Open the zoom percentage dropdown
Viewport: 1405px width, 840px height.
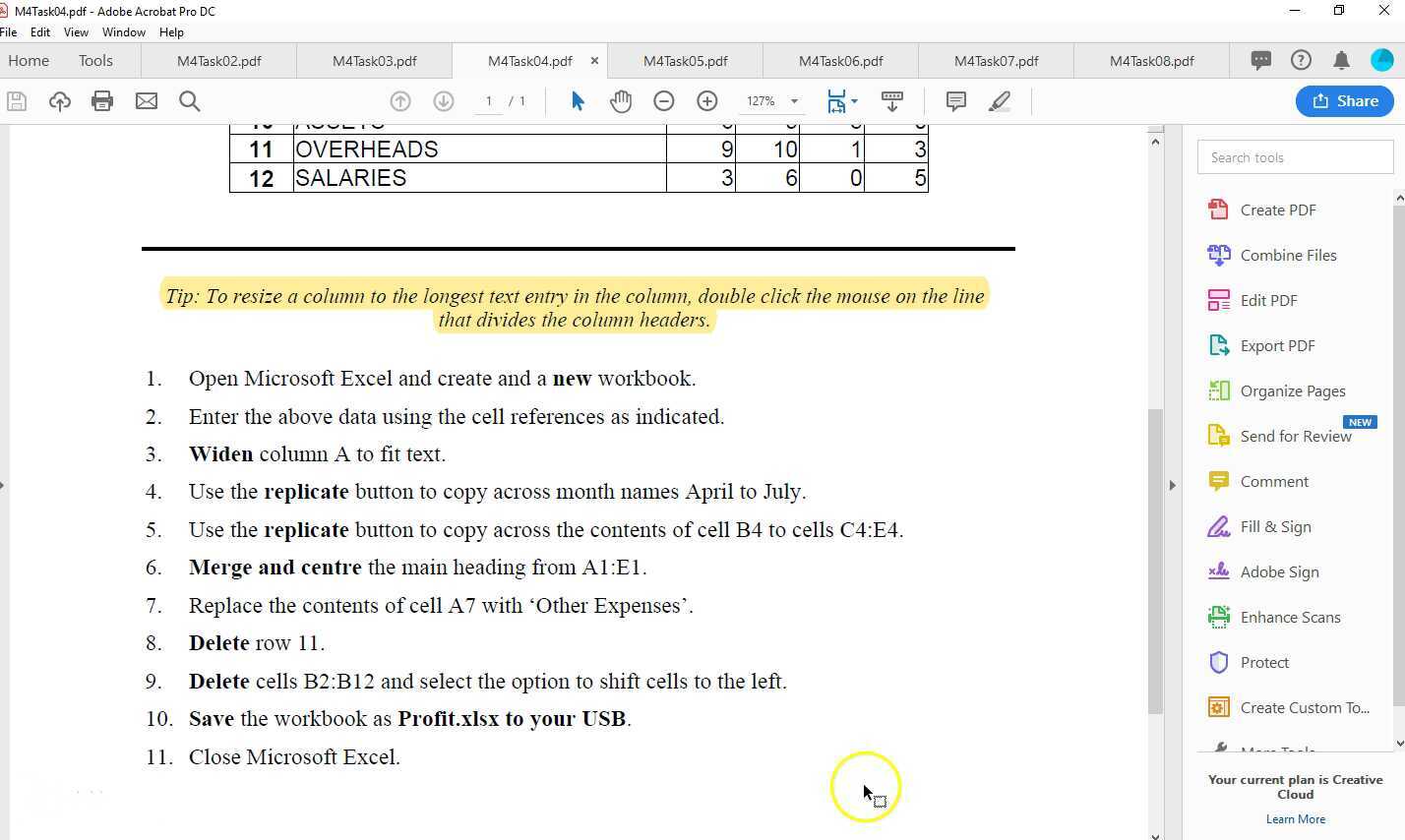coord(794,100)
